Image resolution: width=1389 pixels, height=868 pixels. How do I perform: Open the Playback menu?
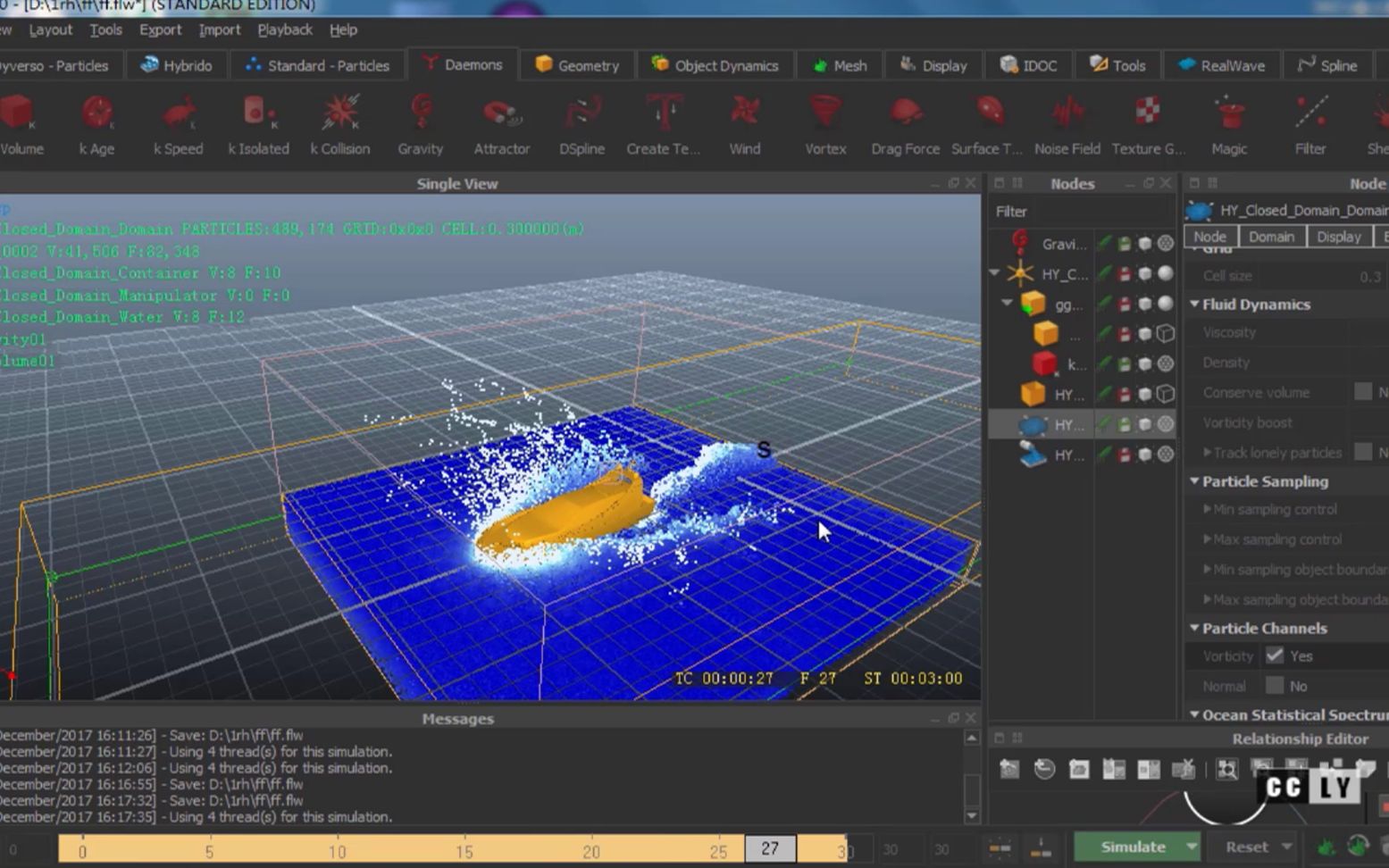[x=284, y=29]
